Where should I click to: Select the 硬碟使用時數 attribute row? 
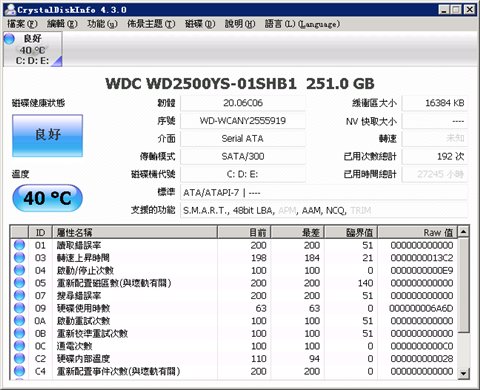pos(234,308)
